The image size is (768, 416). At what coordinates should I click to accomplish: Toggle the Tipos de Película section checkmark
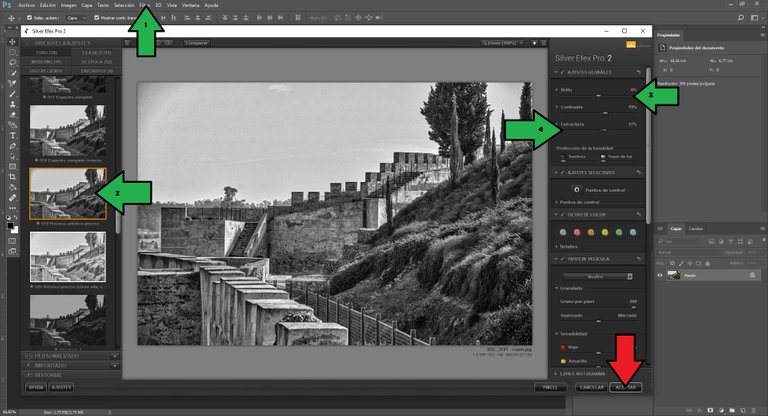(562, 258)
